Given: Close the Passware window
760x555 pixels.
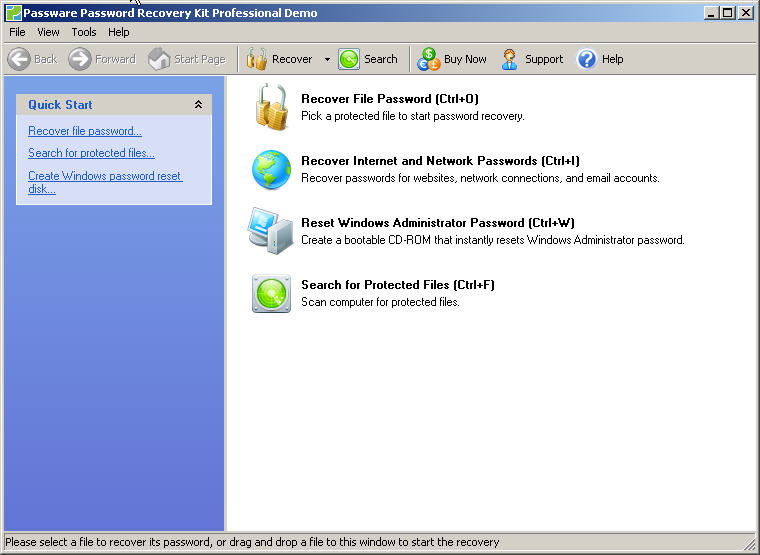Looking at the screenshot, I should click(x=746, y=13).
